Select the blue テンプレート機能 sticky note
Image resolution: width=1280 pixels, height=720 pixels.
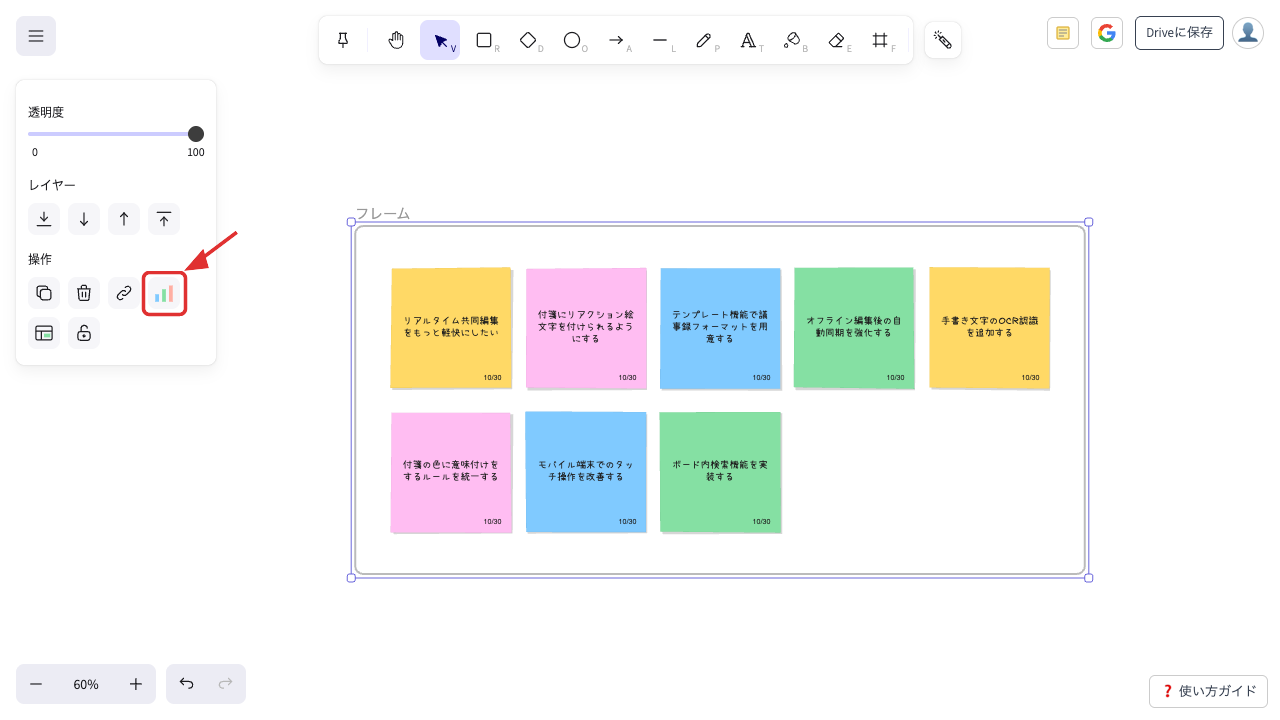(x=720, y=328)
